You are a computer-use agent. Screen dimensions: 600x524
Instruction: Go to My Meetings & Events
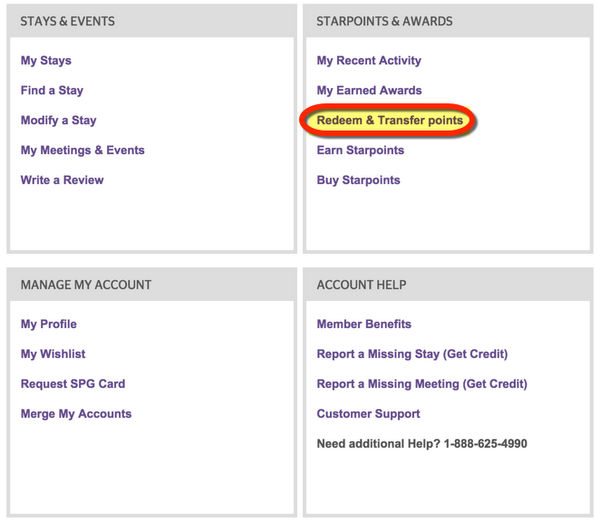83,150
